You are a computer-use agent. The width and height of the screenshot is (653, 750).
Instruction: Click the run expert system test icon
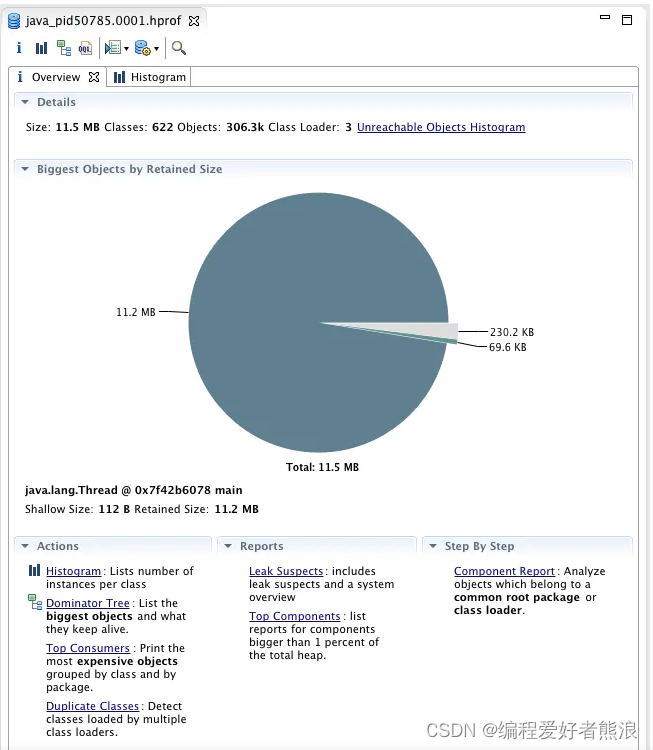point(113,48)
